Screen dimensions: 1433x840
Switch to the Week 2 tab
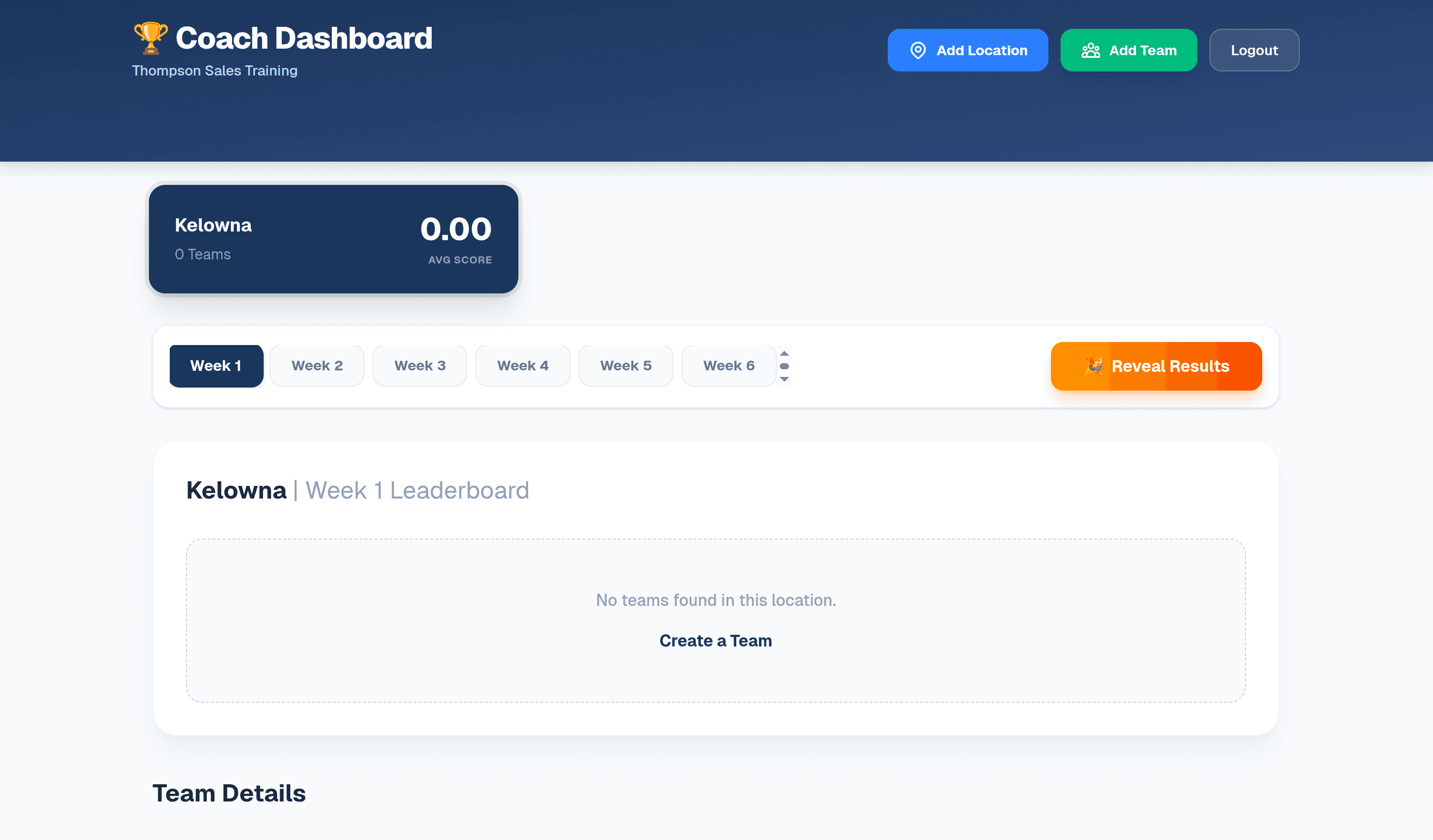[317, 366]
